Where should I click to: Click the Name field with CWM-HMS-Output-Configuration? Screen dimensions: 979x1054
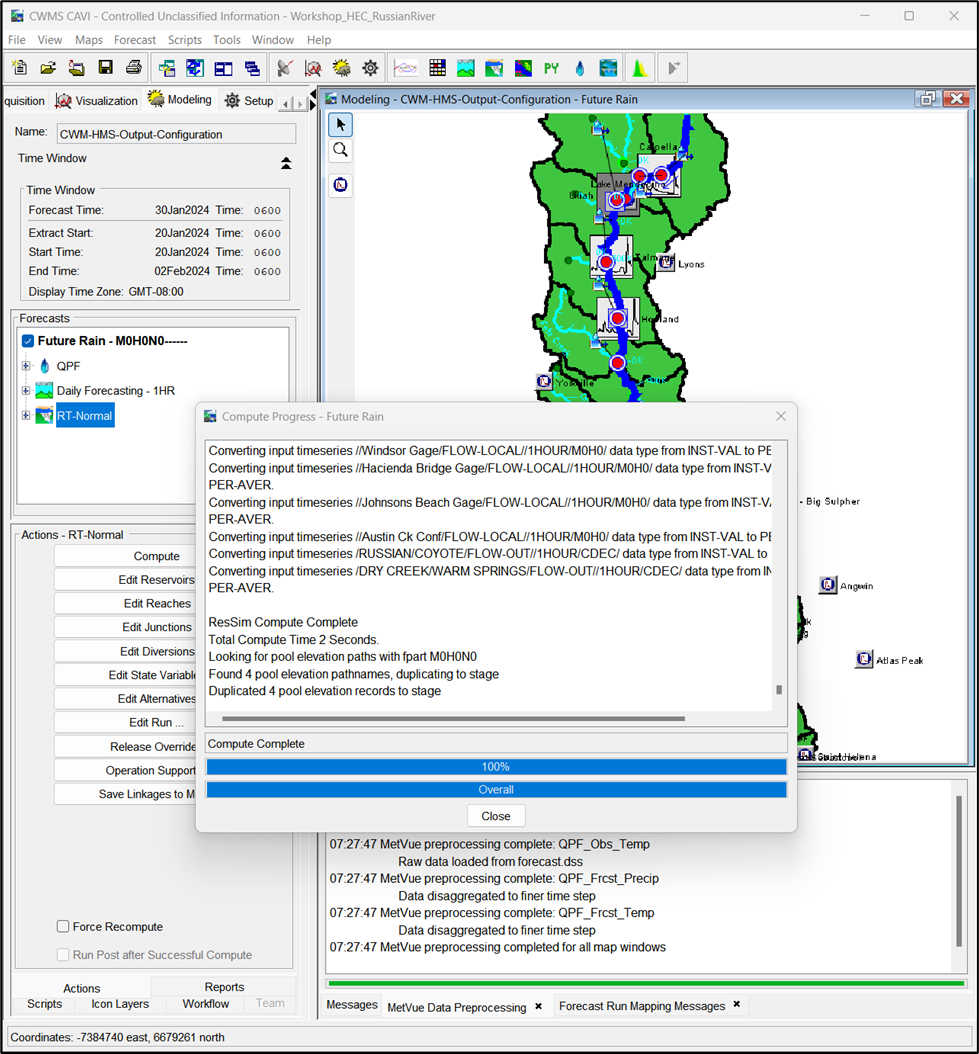[176, 134]
